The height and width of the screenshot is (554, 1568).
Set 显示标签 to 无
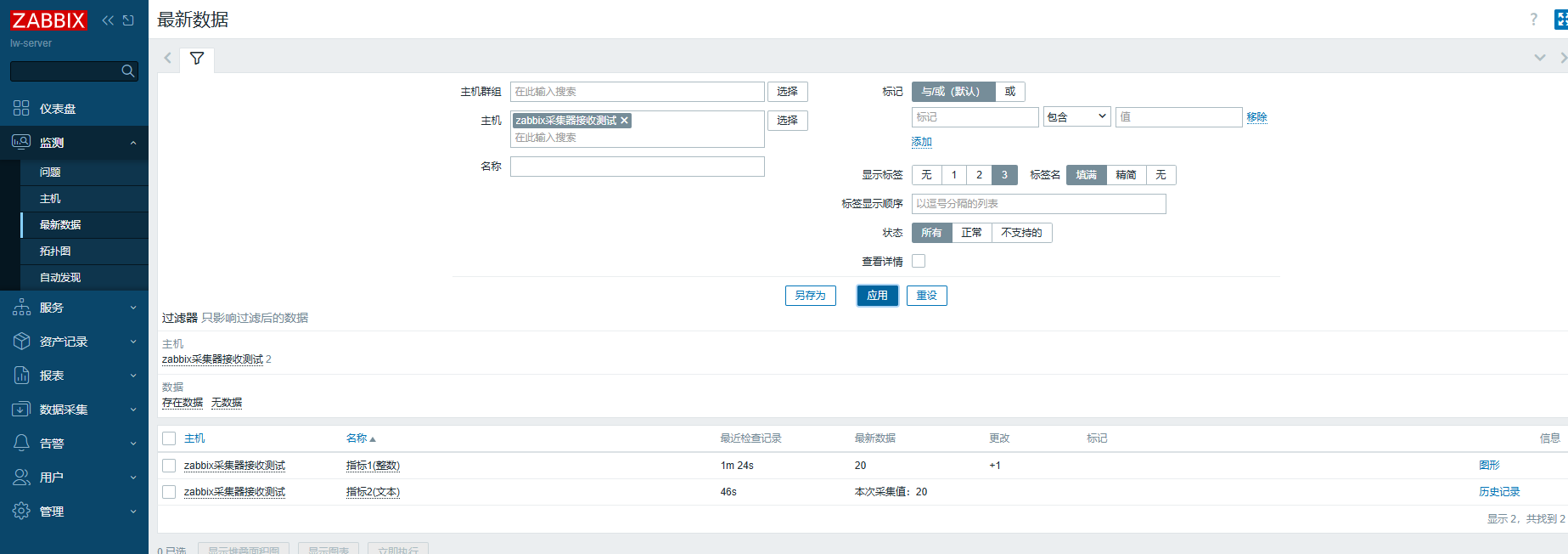point(926,175)
